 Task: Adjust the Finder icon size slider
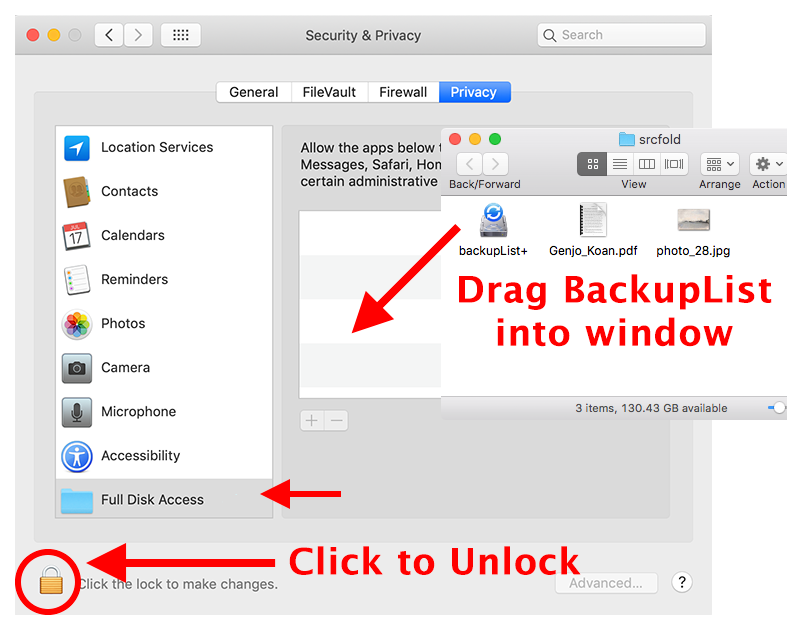(778, 408)
